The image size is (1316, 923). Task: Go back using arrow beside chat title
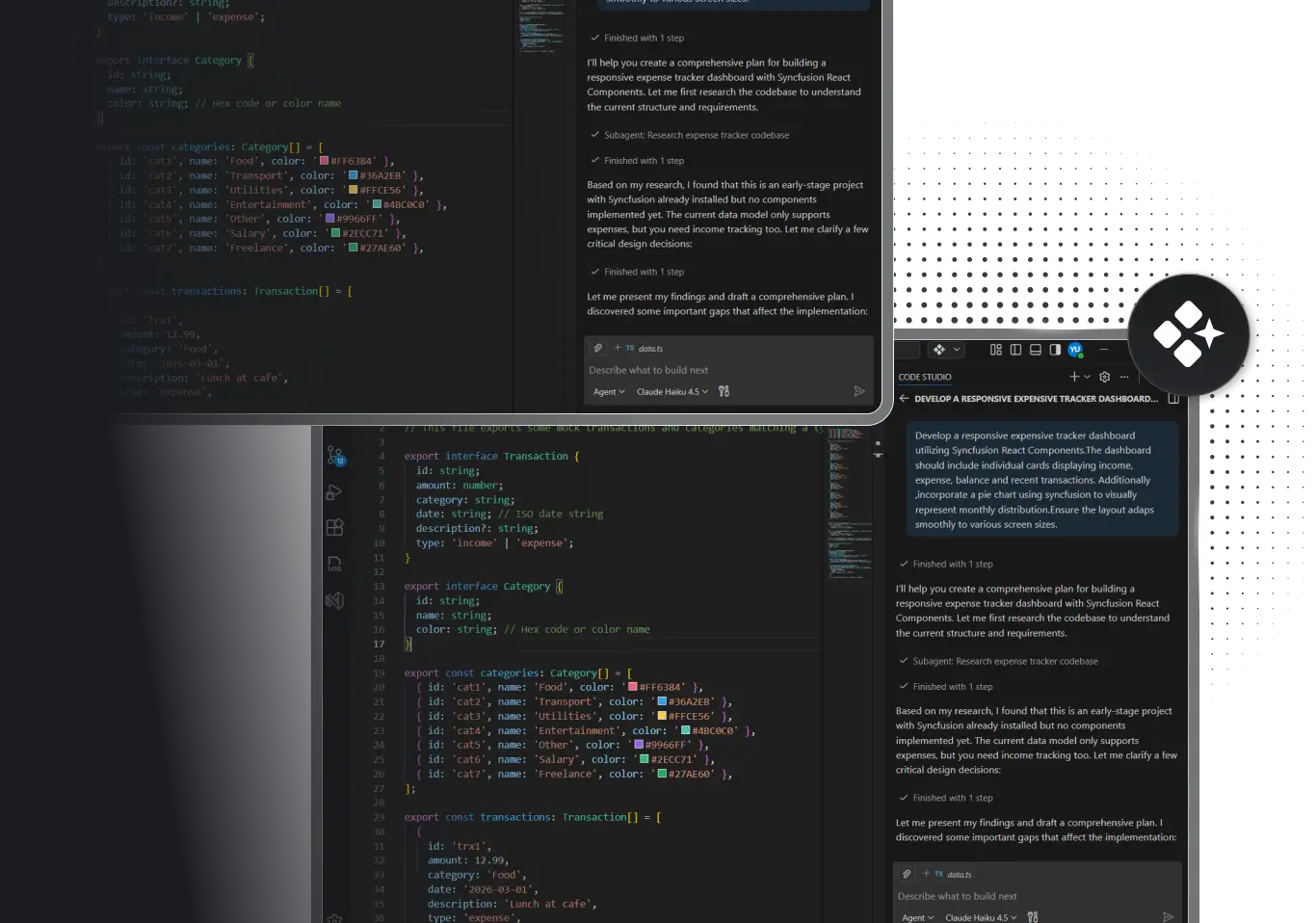[904, 398]
